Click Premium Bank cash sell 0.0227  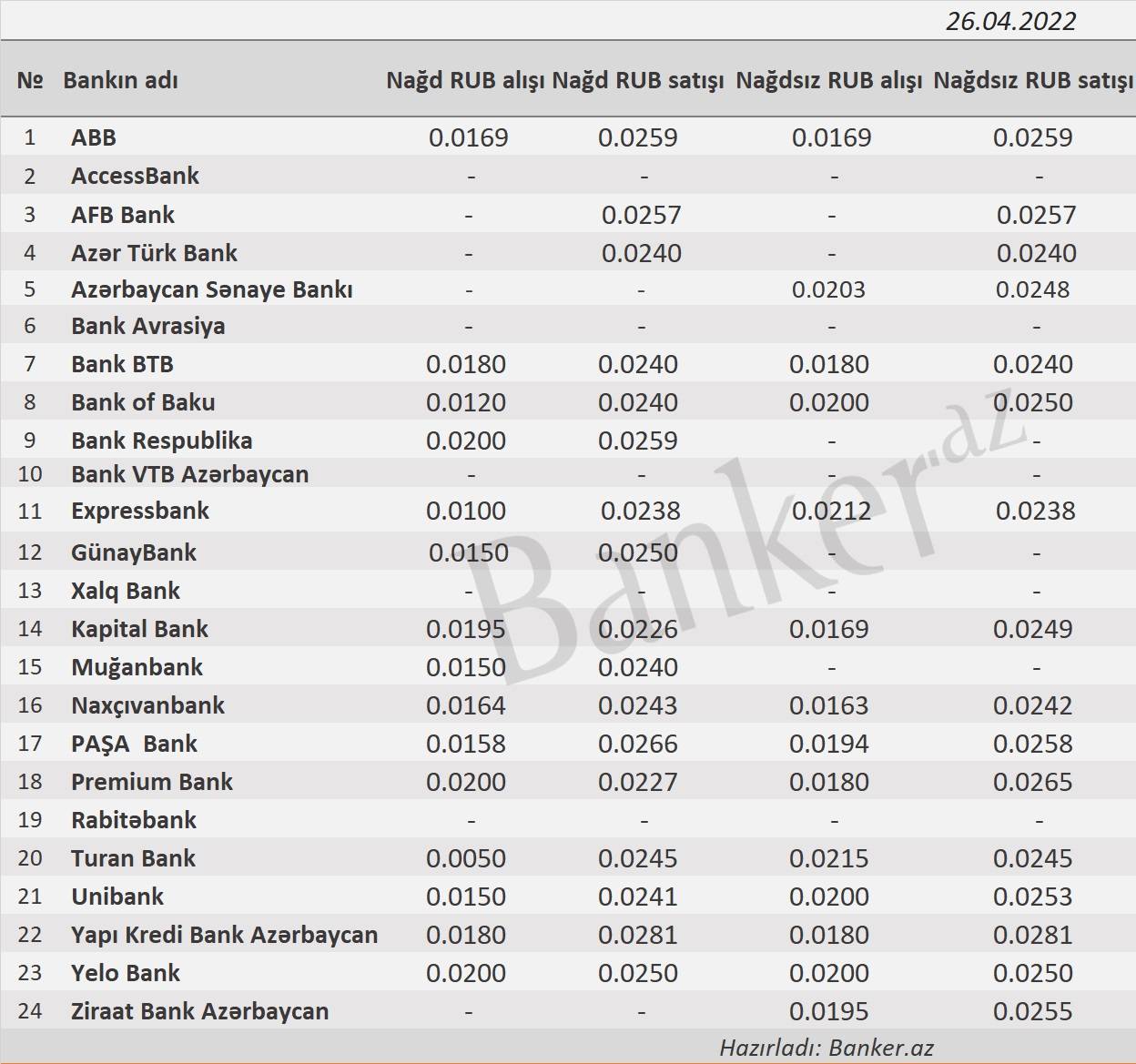638,782
